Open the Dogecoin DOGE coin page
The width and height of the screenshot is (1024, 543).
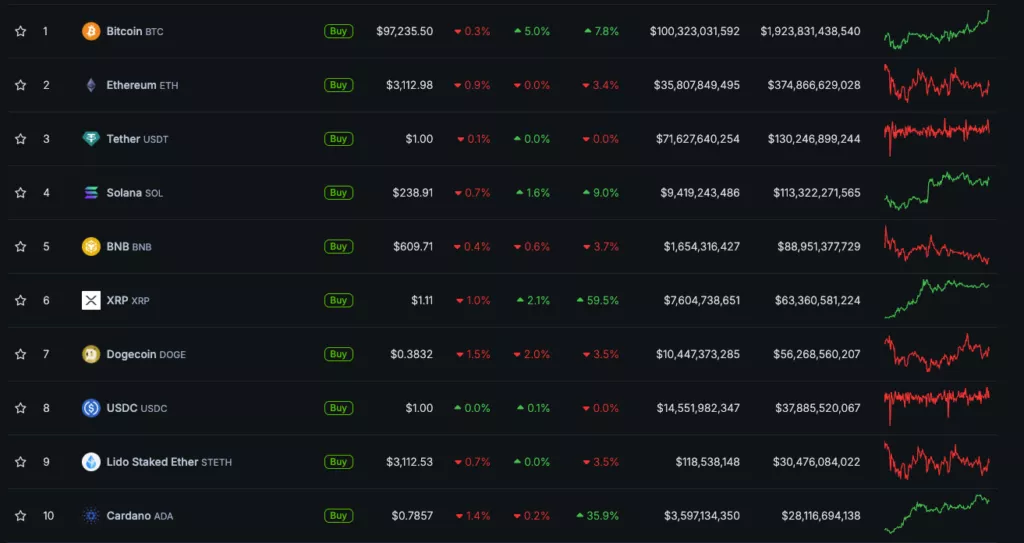[146, 354]
